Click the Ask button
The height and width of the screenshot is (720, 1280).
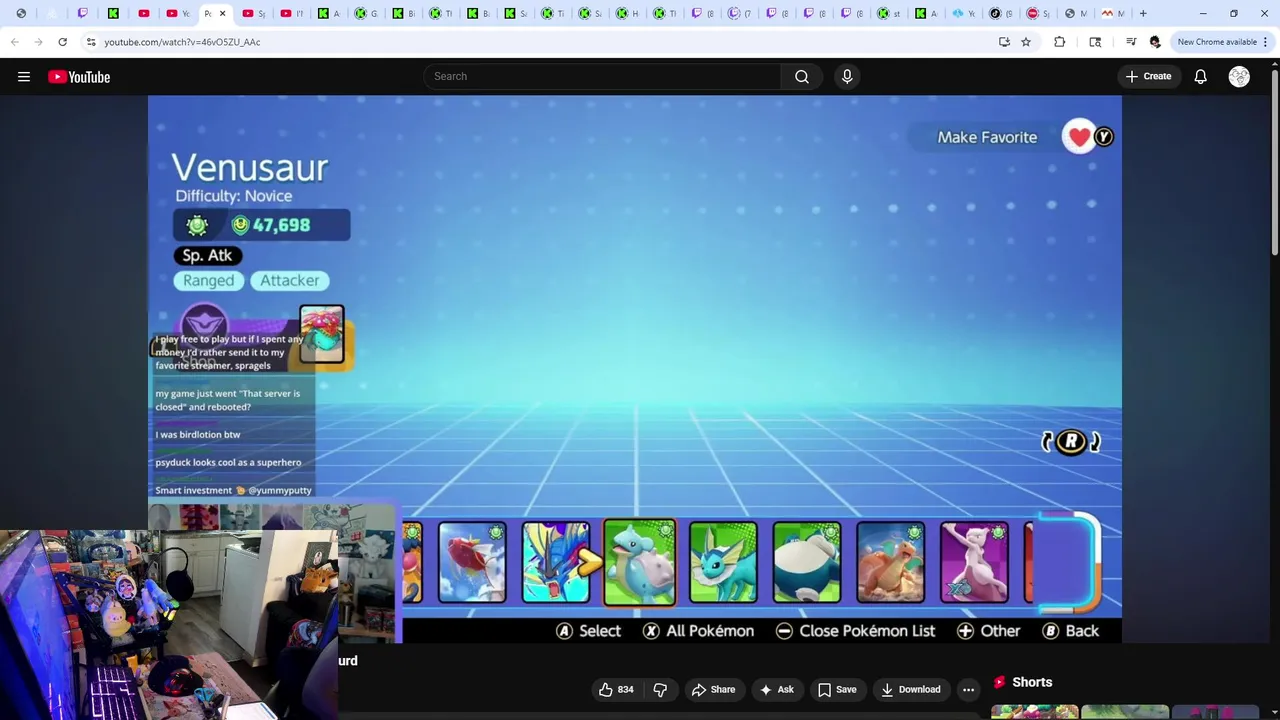tap(776, 689)
